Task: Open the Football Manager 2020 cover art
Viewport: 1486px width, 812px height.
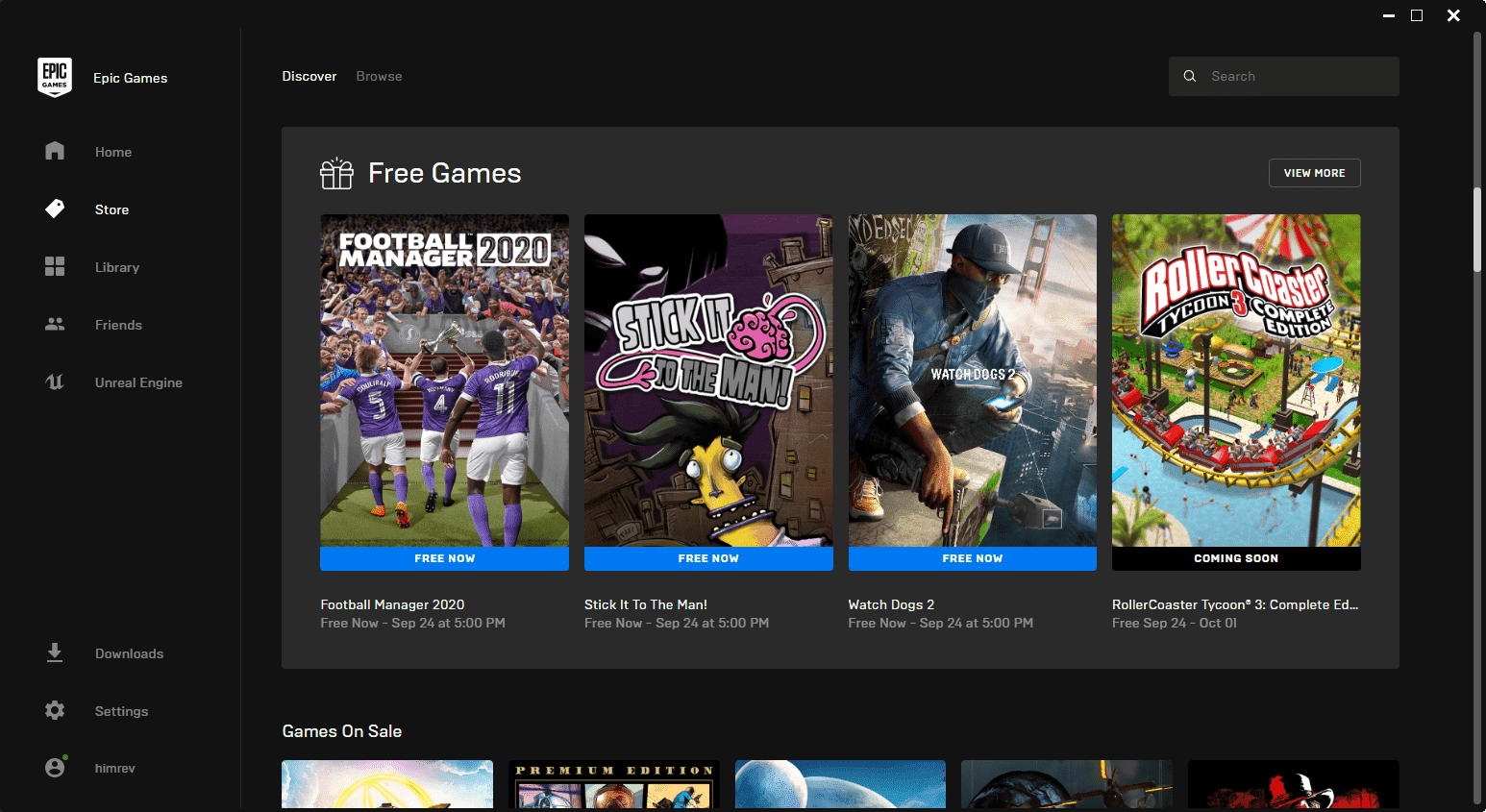Action: (444, 381)
